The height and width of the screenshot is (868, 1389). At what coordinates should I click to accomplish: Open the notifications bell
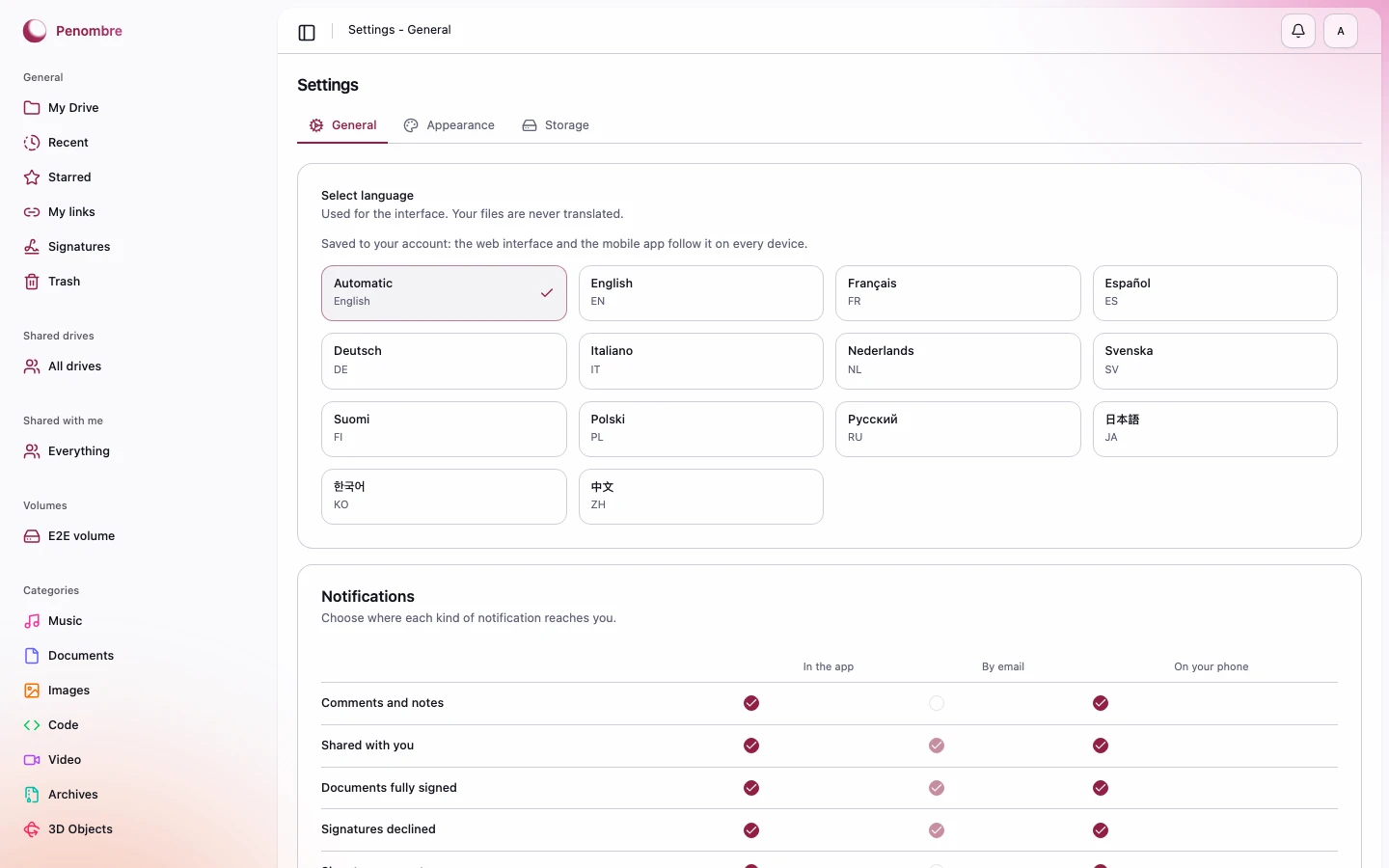pyautogui.click(x=1298, y=31)
